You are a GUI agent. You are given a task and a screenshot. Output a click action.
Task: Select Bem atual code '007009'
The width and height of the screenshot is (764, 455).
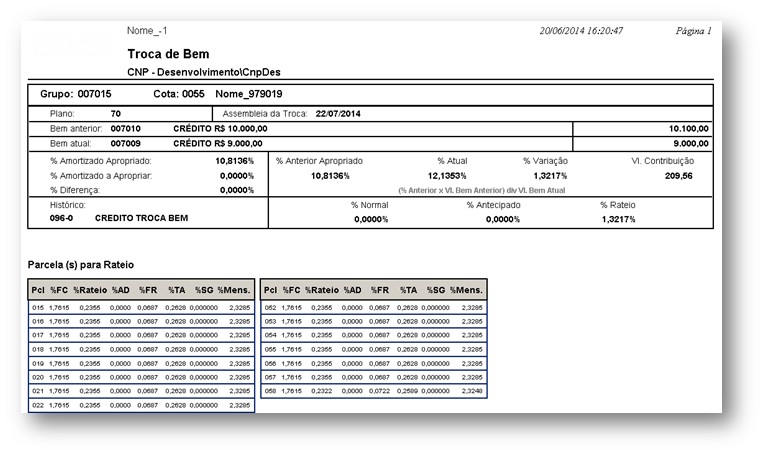coord(126,144)
